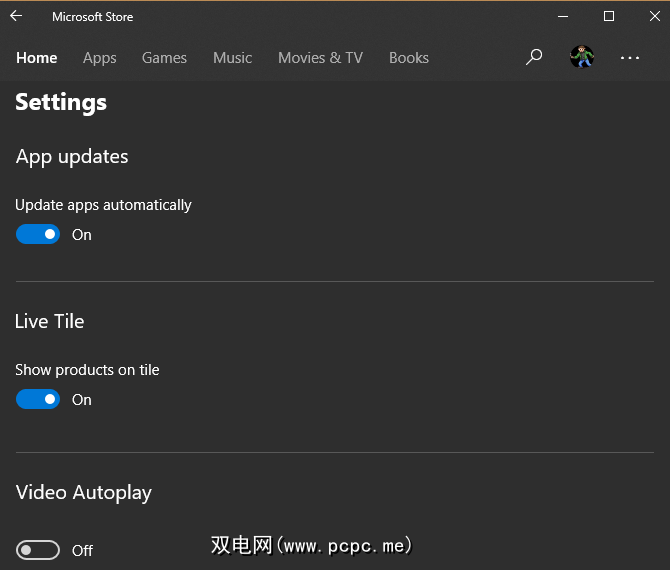Open the search magnifier icon
The width and height of the screenshot is (670, 570).
pyautogui.click(x=534, y=57)
